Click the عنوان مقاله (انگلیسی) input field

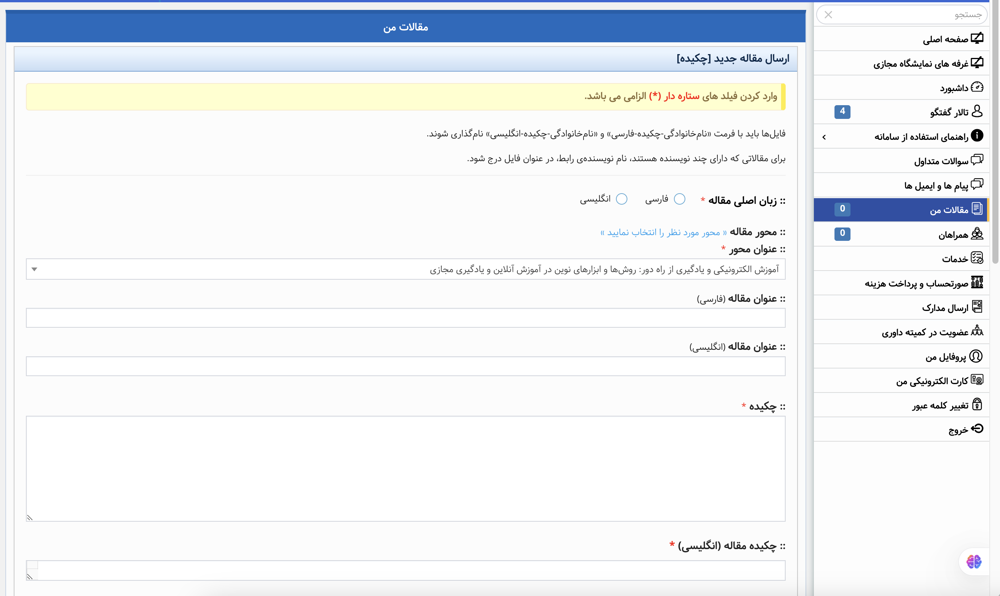(x=406, y=366)
